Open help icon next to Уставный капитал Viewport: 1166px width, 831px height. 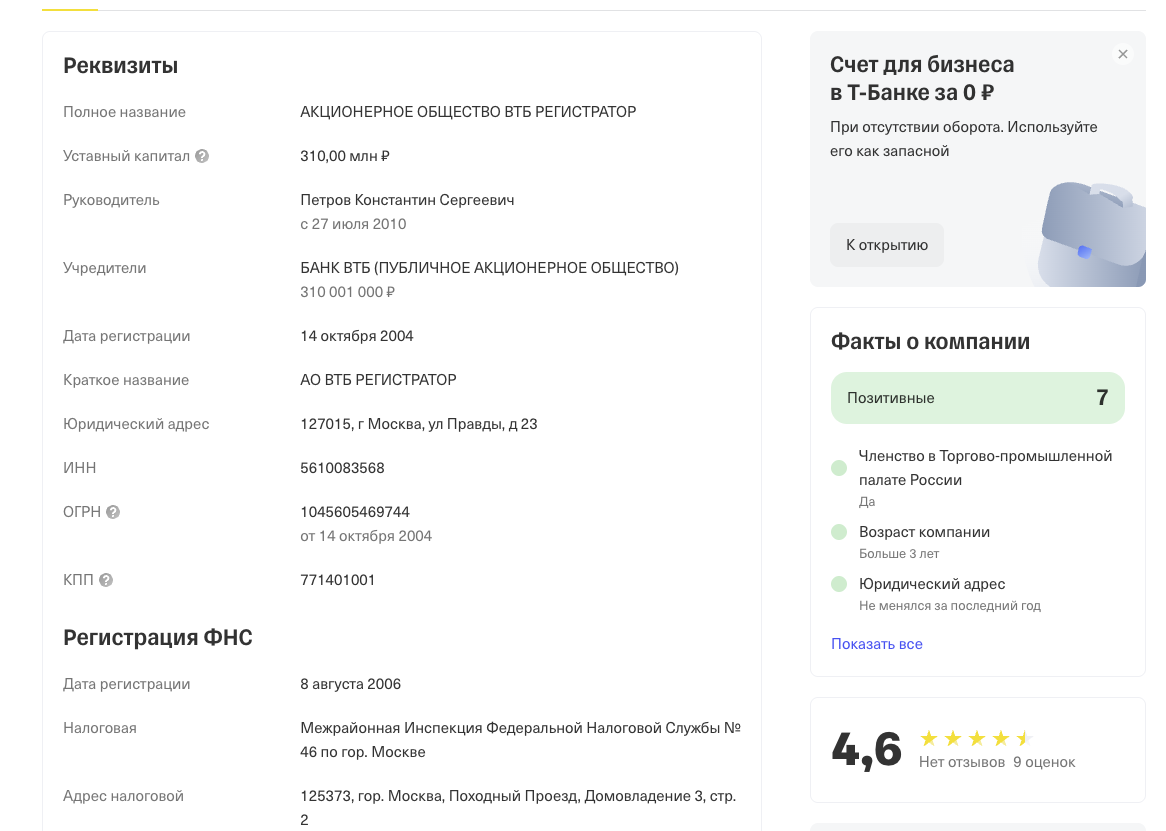(202, 156)
